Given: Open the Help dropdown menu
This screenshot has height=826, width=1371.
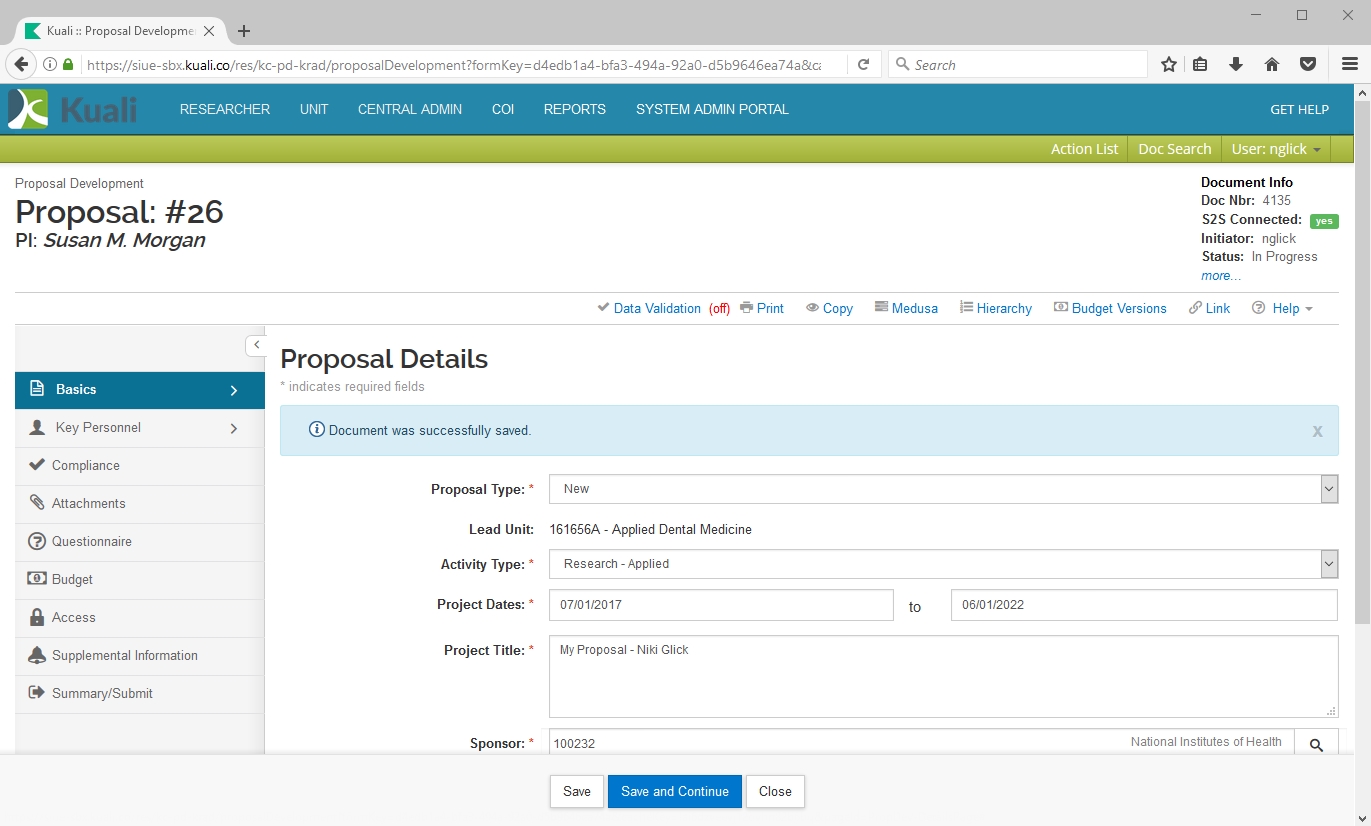Looking at the screenshot, I should coord(1283,308).
